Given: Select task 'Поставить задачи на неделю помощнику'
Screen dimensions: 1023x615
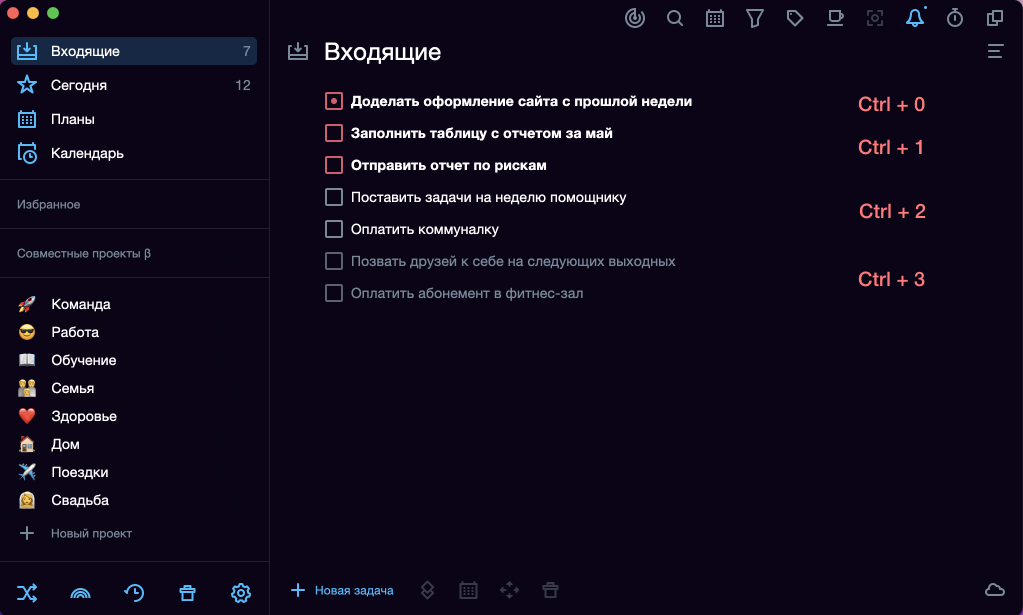Looking at the screenshot, I should point(489,197).
